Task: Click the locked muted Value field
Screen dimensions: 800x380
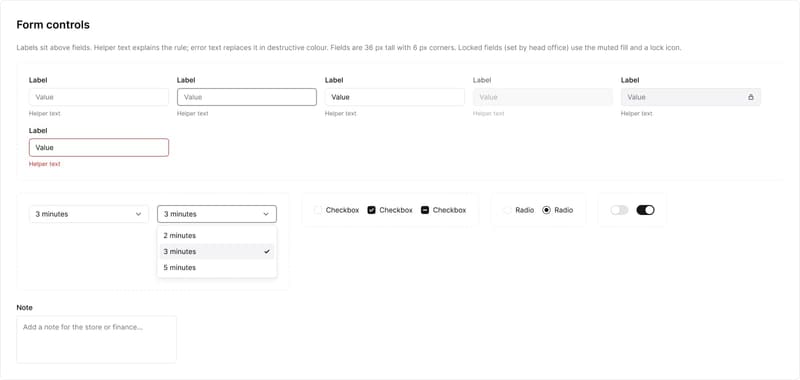Action: pyautogui.click(x=691, y=97)
